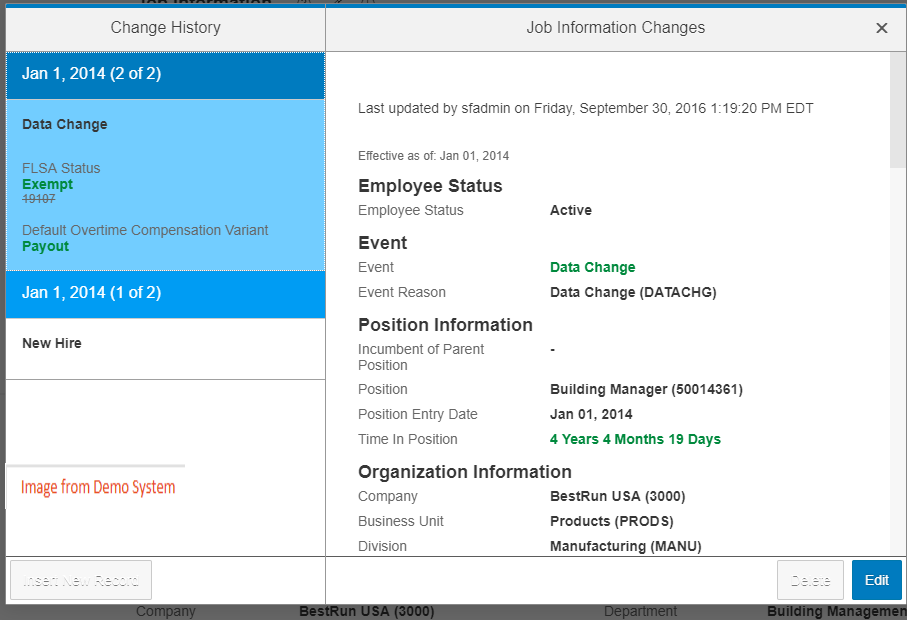Click the Insert New Record button

click(x=81, y=580)
